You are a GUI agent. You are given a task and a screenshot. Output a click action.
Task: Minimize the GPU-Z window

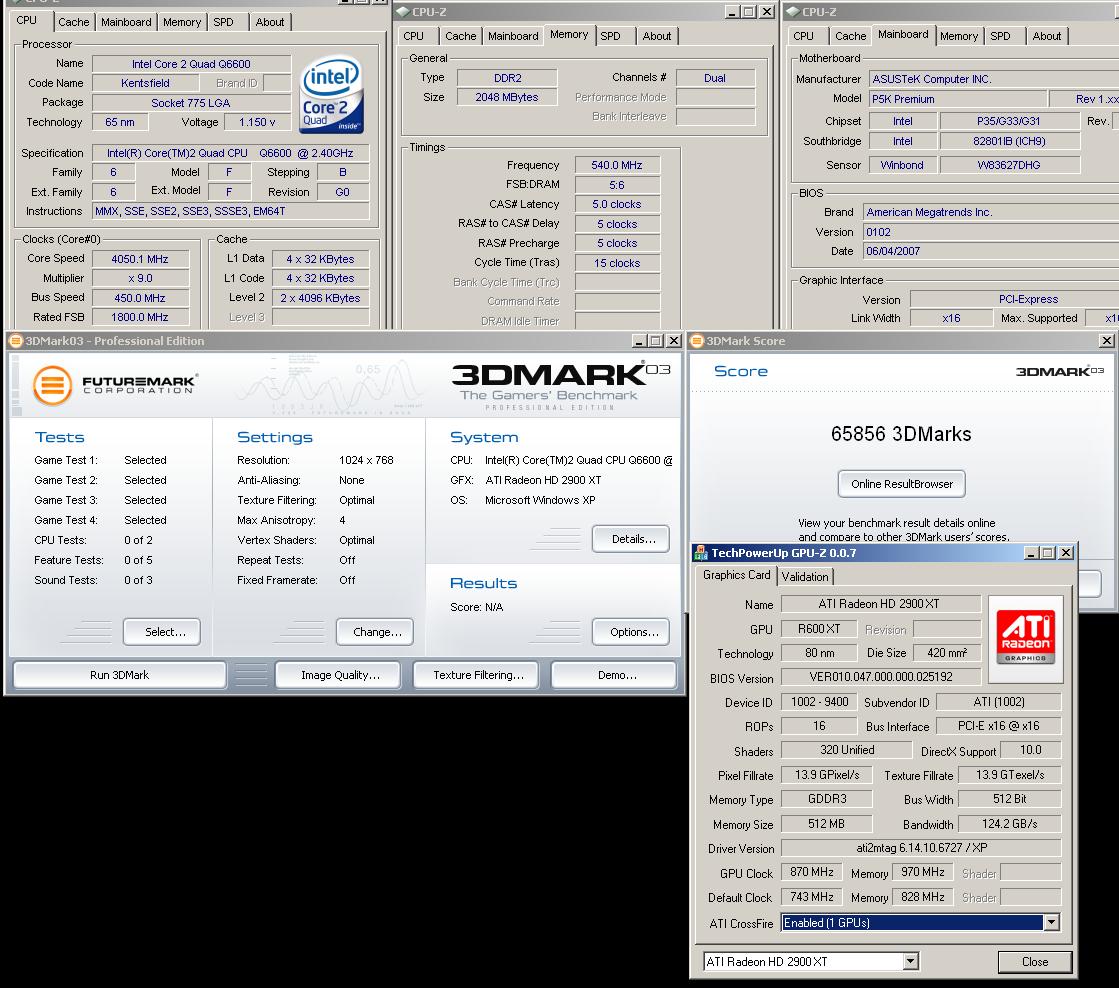[x=1032, y=553]
